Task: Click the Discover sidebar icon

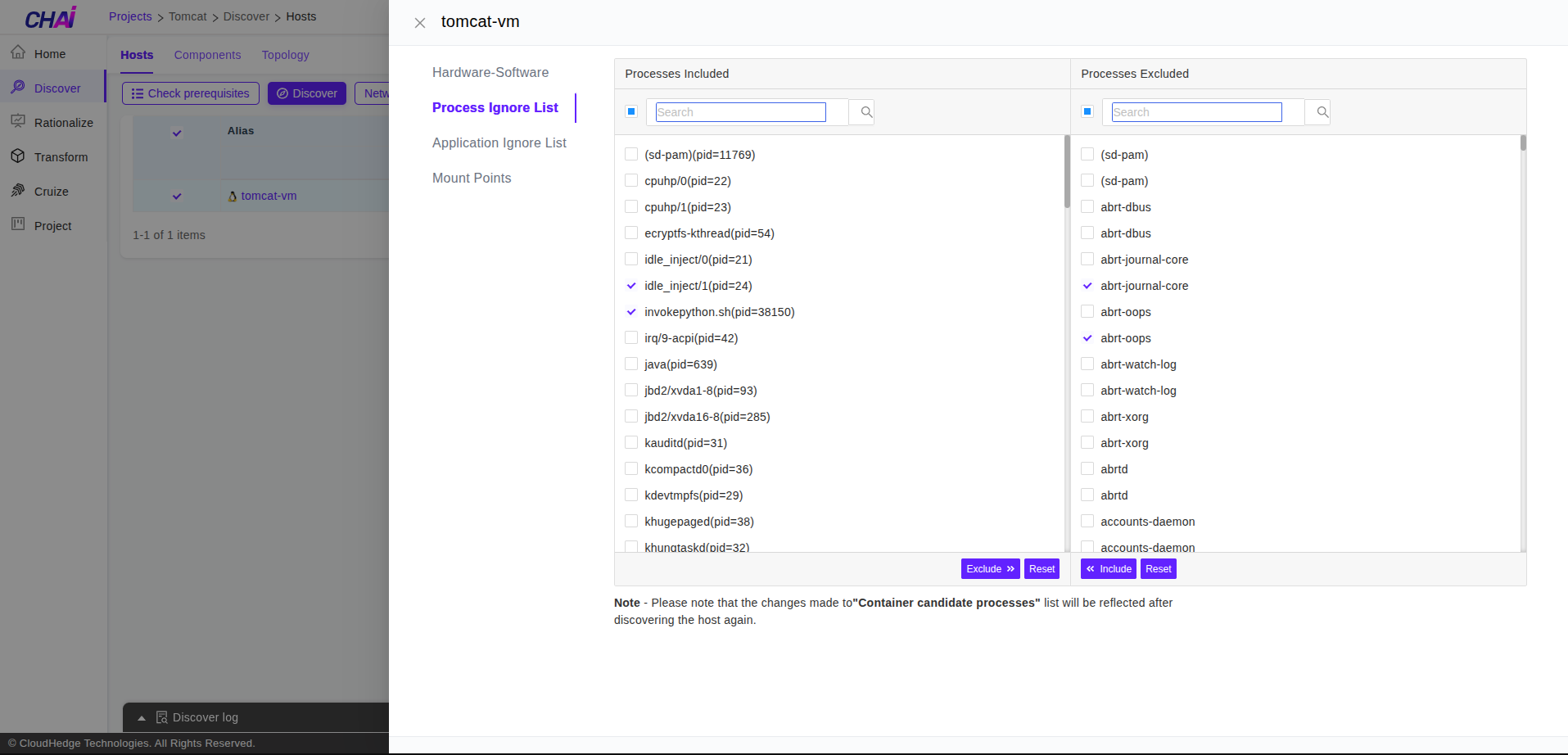Action: tap(18, 87)
